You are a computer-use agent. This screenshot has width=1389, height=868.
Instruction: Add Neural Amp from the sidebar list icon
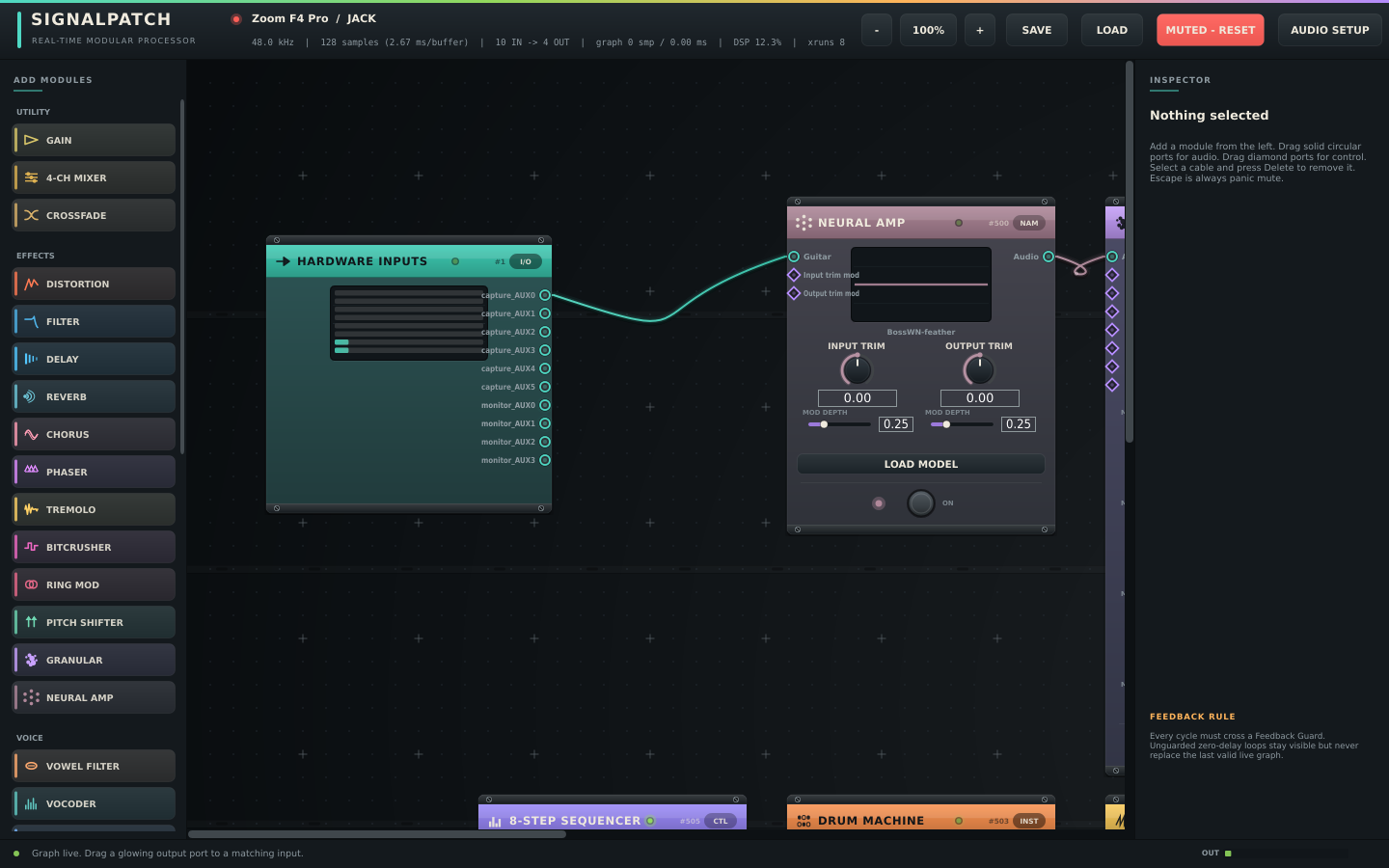[x=31, y=697]
